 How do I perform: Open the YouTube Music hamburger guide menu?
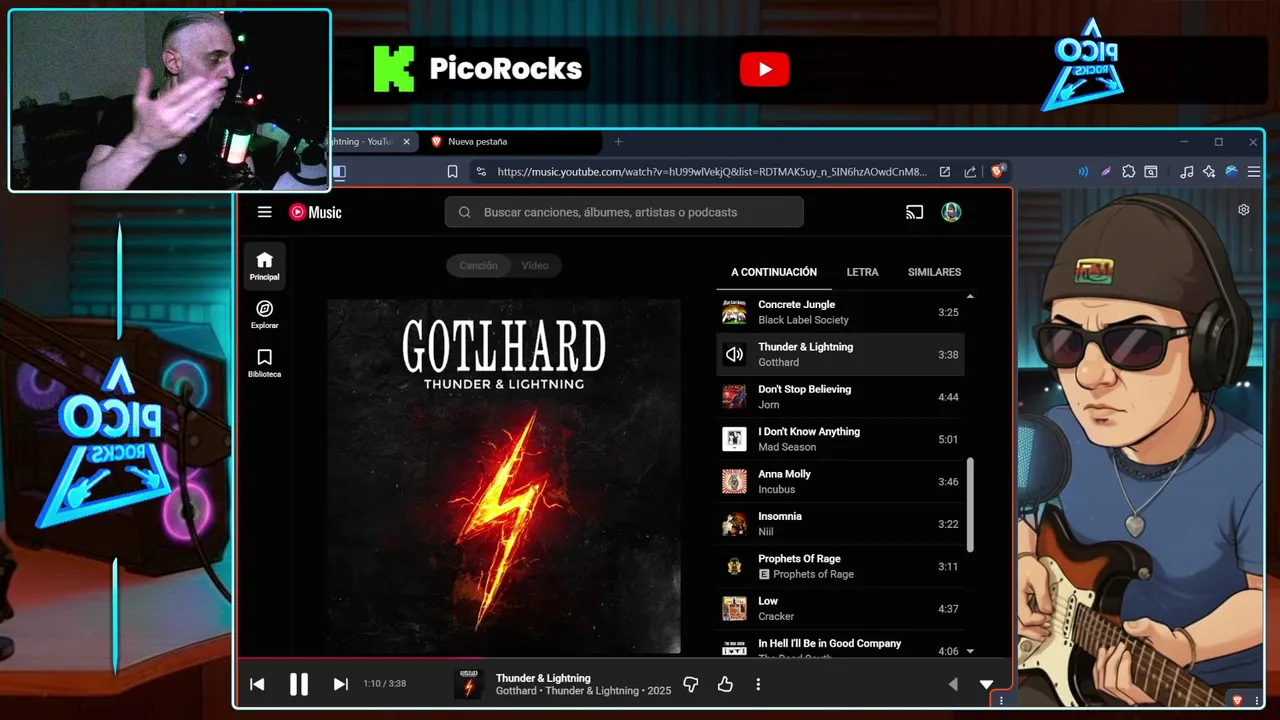pos(264,212)
